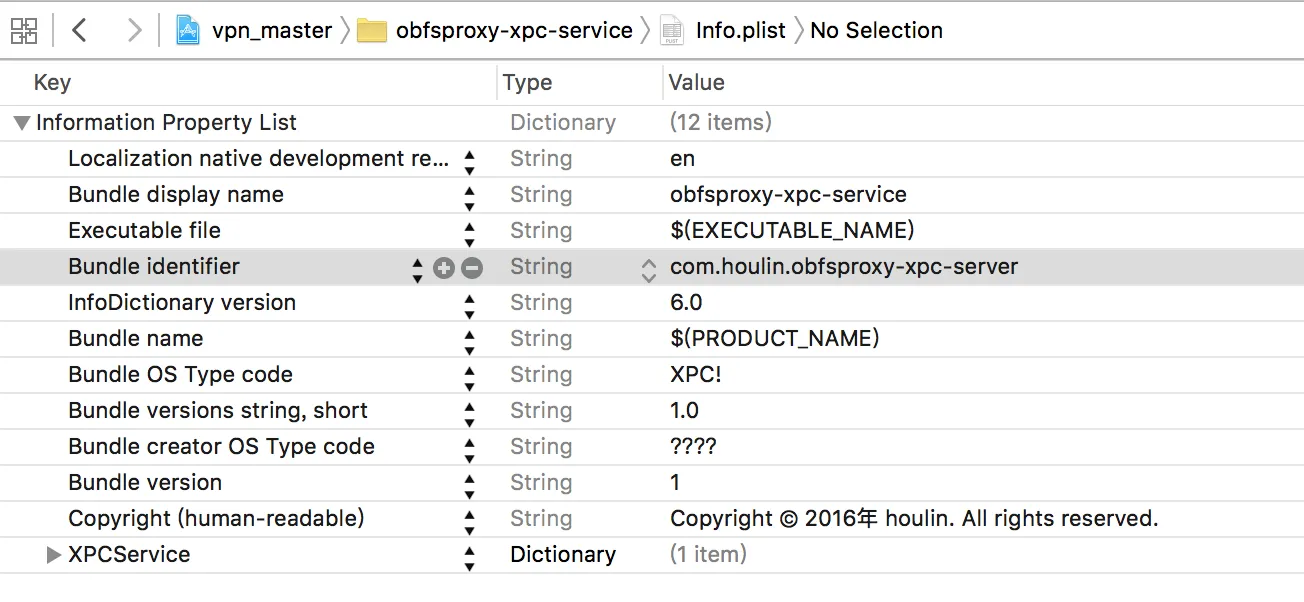The image size is (1304, 602).
Task: Click the Key column header
Action: [52, 83]
